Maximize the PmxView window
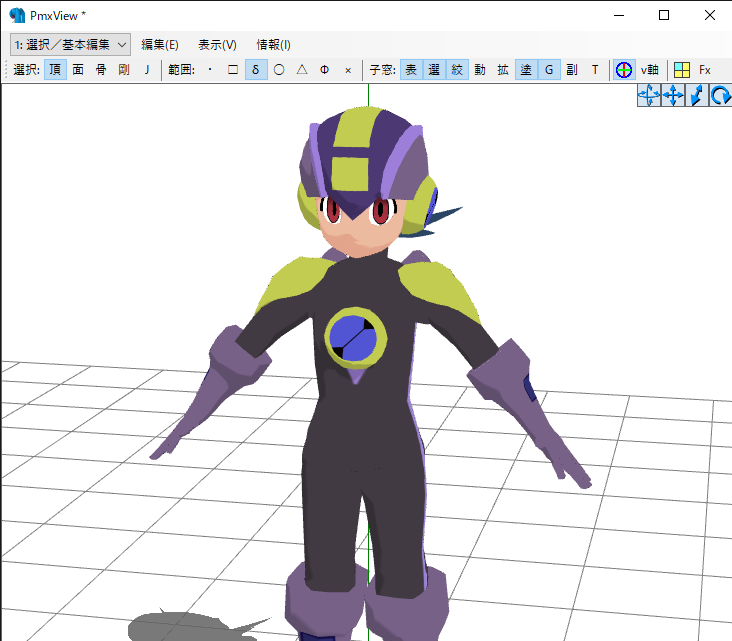 (664, 15)
